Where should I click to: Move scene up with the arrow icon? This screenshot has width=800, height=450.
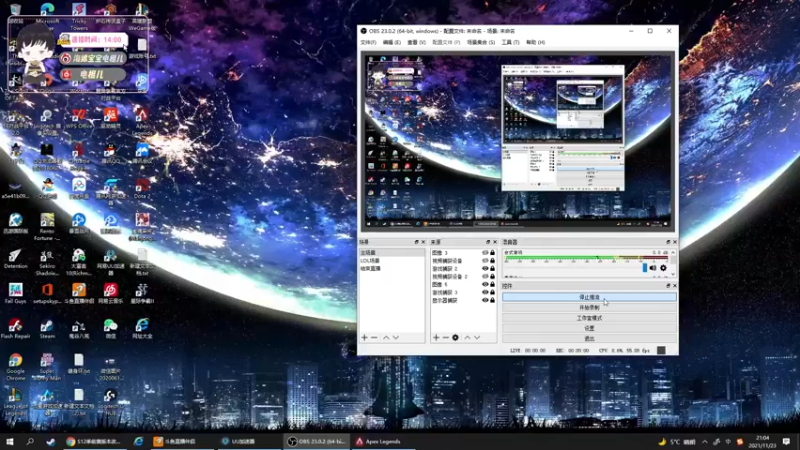pos(386,337)
